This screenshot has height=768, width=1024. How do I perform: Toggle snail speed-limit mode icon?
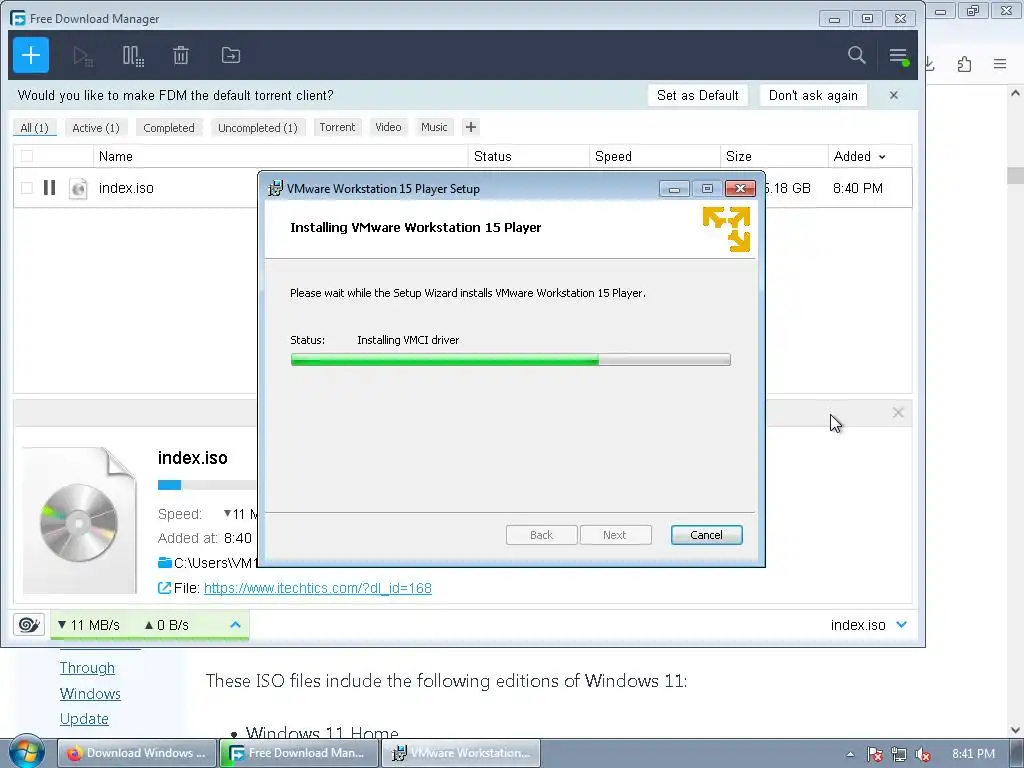click(29, 625)
